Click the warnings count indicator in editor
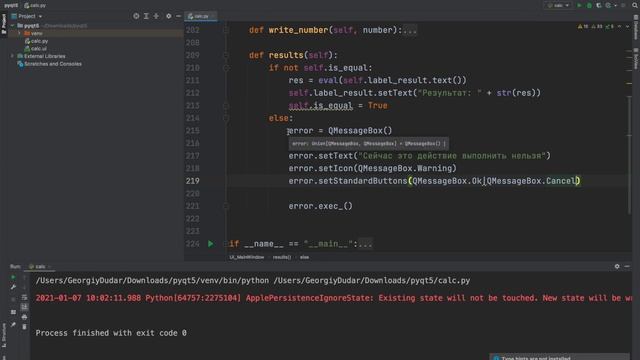Viewport: 640px width, 360px height. tap(583, 27)
